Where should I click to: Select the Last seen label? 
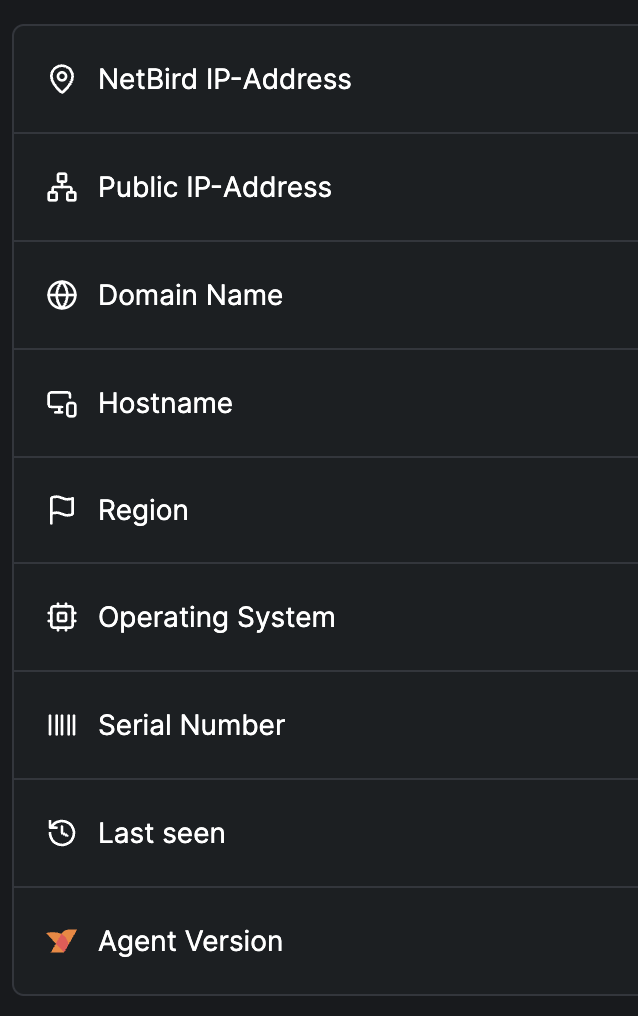pyautogui.click(x=162, y=833)
